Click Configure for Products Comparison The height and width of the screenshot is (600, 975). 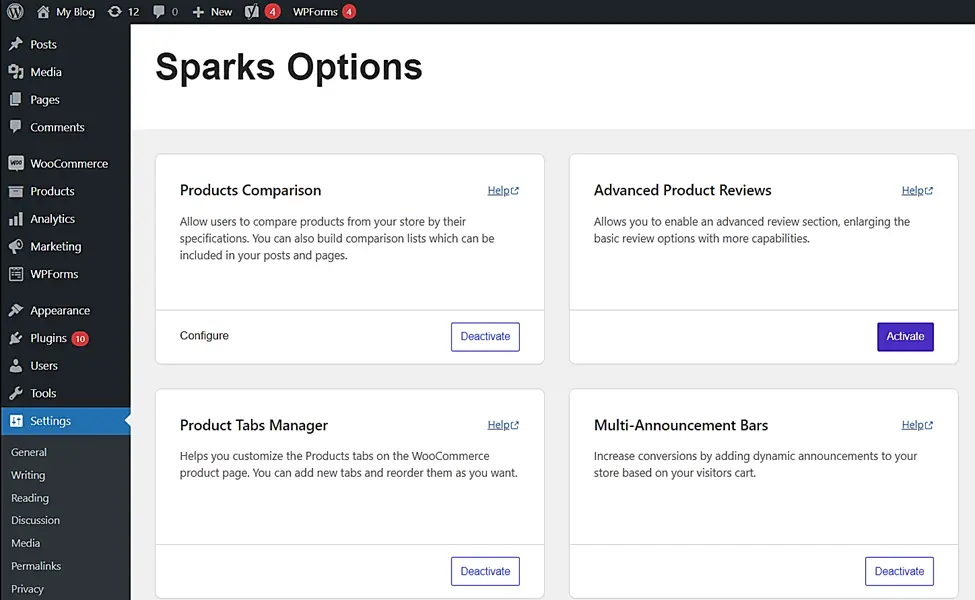204,336
